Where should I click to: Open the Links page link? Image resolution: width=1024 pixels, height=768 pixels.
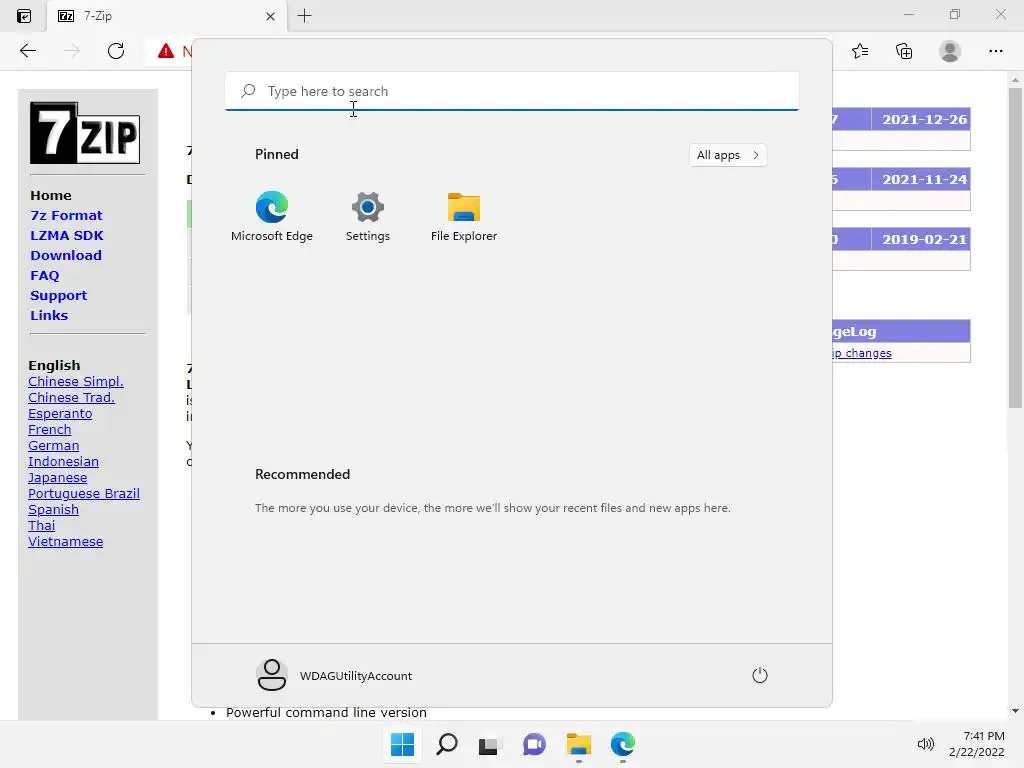pos(49,315)
